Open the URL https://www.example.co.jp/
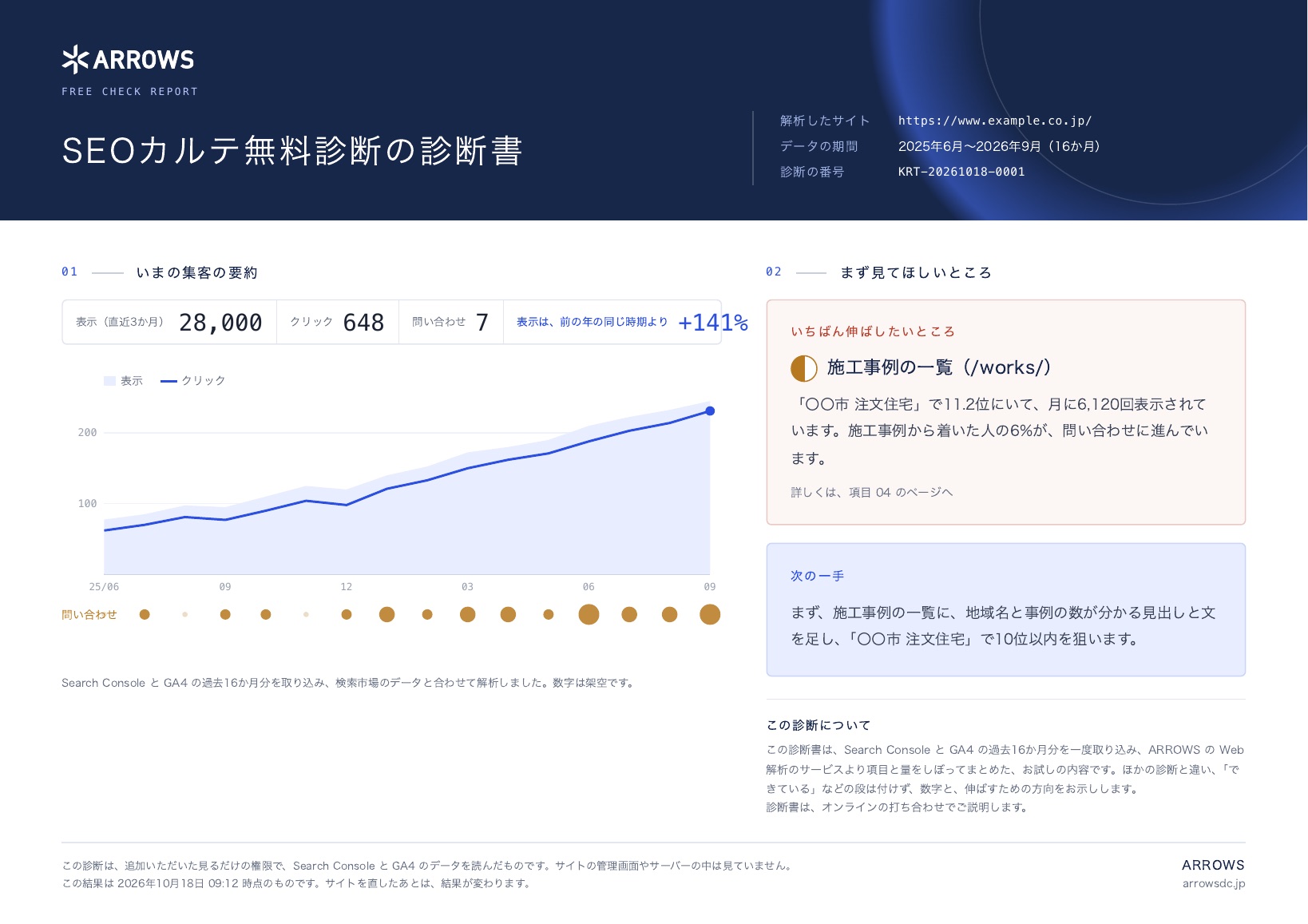Image resolution: width=1308 pixels, height=924 pixels. tap(994, 121)
